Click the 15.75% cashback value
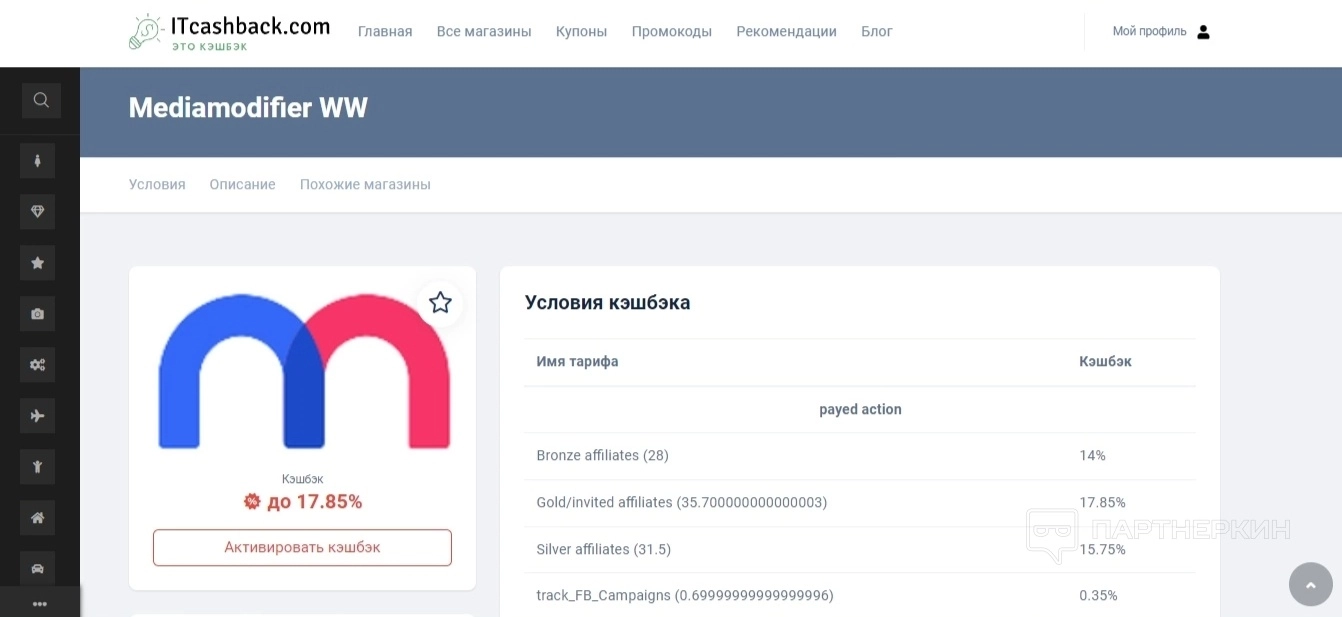 click(1102, 550)
